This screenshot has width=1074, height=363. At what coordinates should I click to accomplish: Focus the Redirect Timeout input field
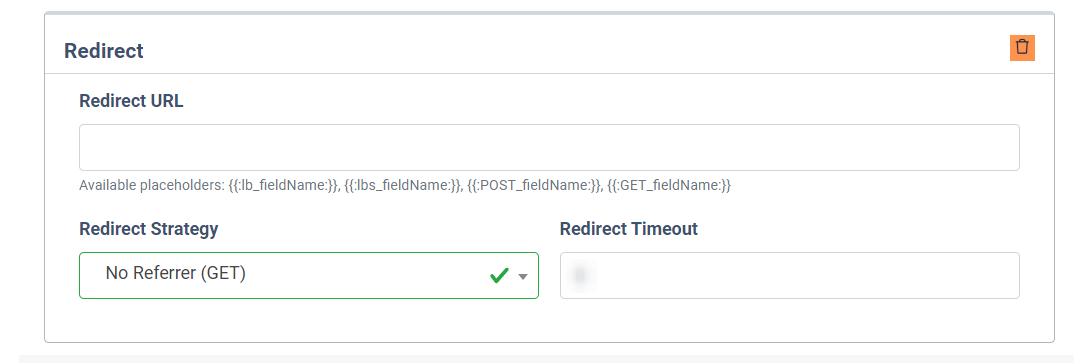click(790, 275)
